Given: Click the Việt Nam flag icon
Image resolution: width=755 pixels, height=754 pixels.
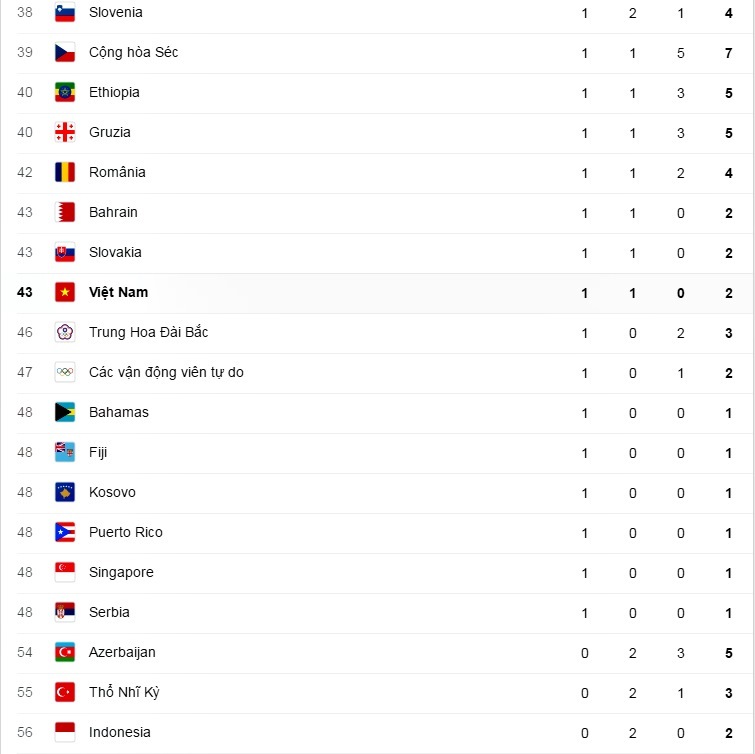Looking at the screenshot, I should (x=65, y=293).
